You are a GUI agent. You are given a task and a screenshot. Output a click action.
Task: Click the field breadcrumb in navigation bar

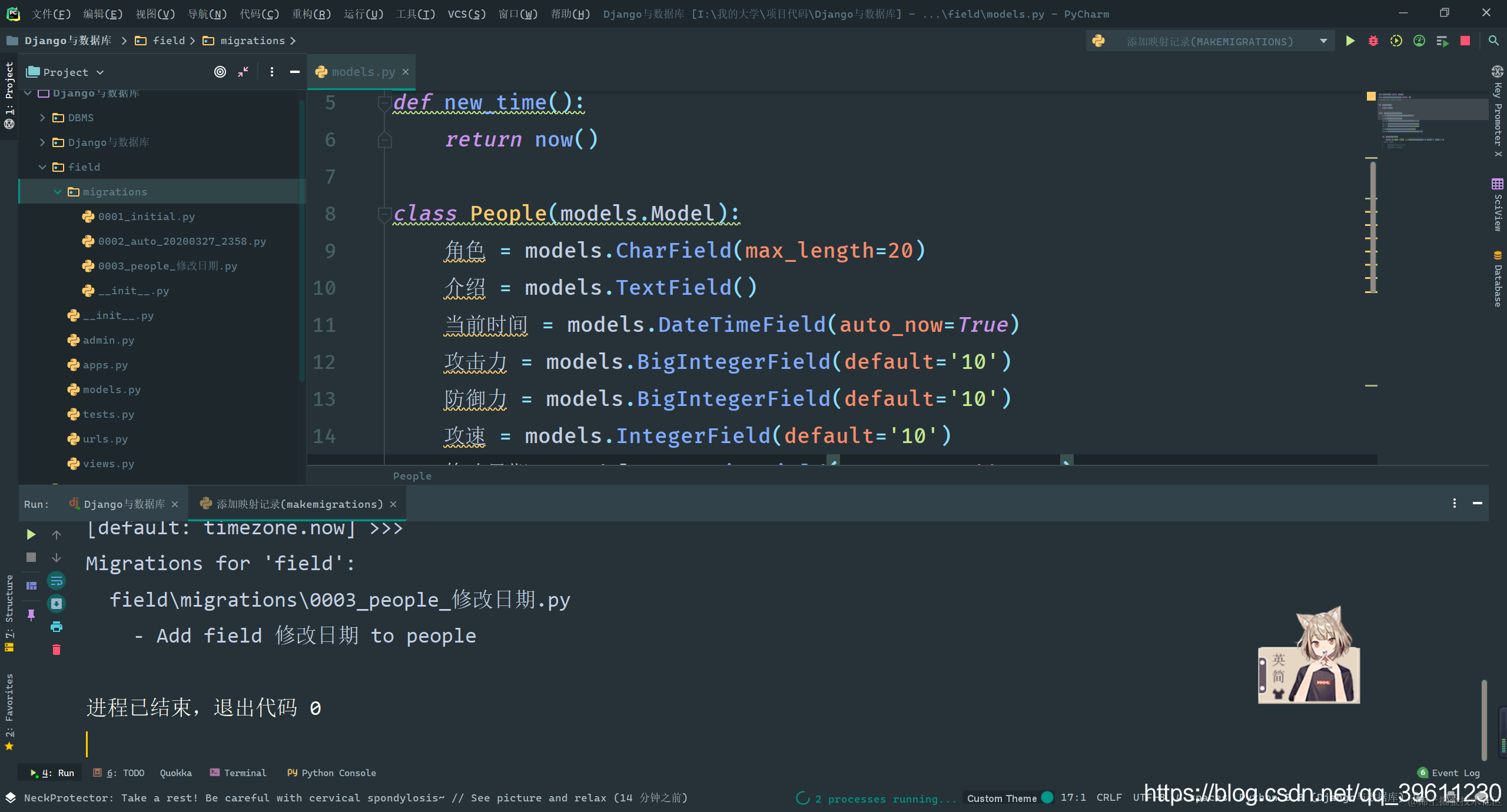168,41
